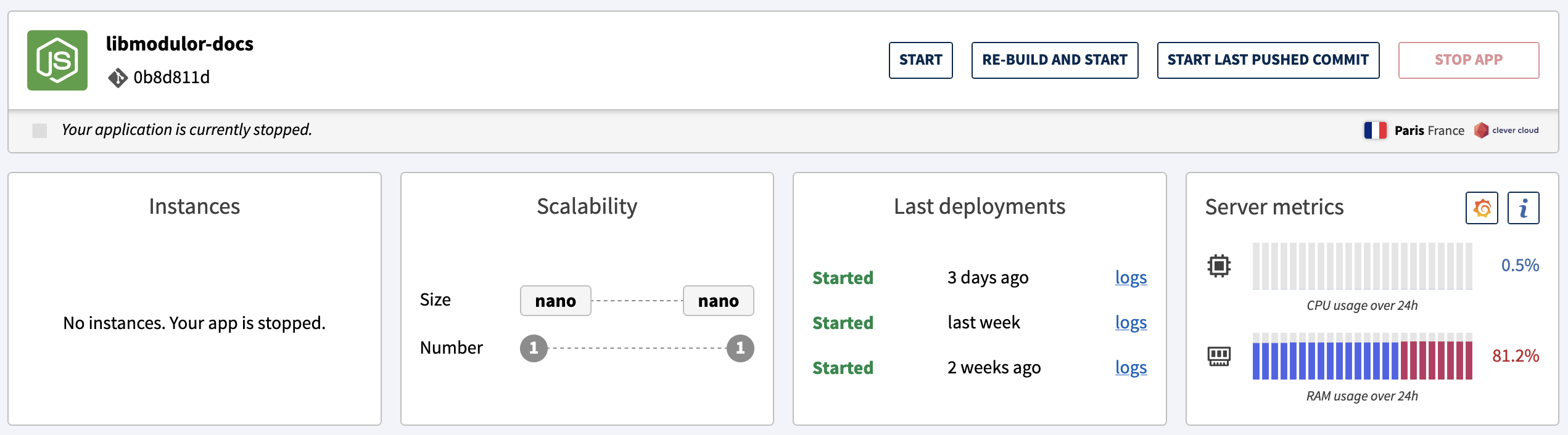Select the maximum size nano badge
The width and height of the screenshot is (1568, 435).
coord(718,301)
